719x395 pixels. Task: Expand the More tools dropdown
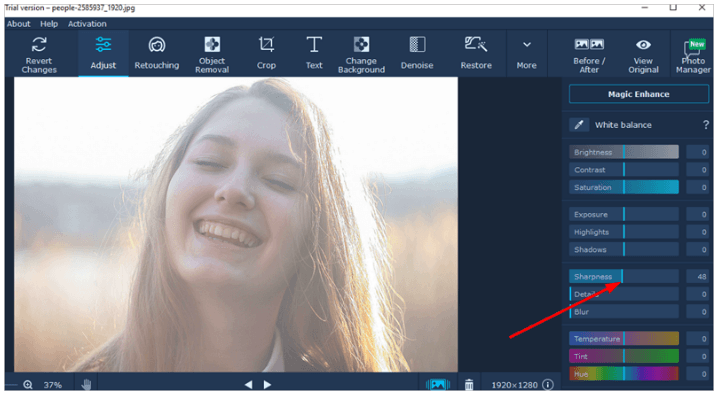click(x=526, y=54)
